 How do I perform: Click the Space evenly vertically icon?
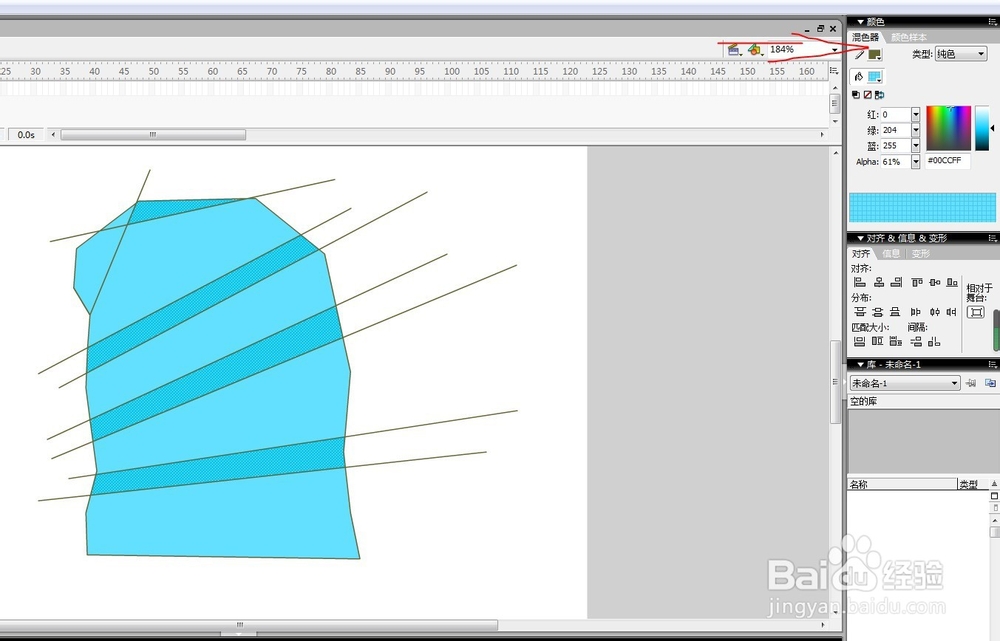(916, 342)
